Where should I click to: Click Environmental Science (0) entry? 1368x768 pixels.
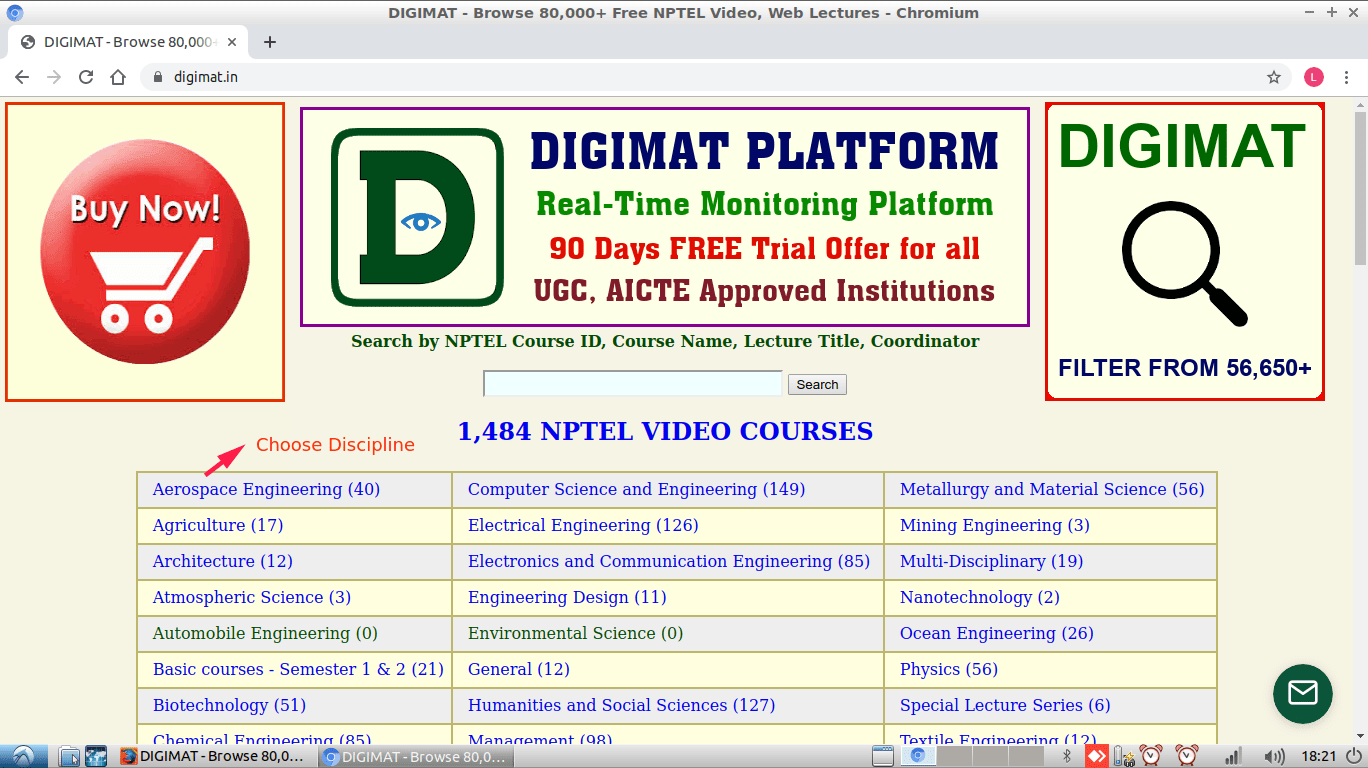pyautogui.click(x=575, y=633)
